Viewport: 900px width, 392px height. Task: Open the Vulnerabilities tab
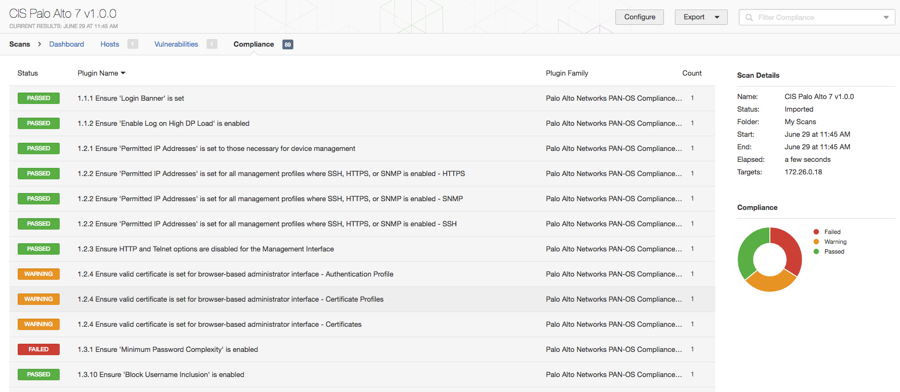click(176, 44)
